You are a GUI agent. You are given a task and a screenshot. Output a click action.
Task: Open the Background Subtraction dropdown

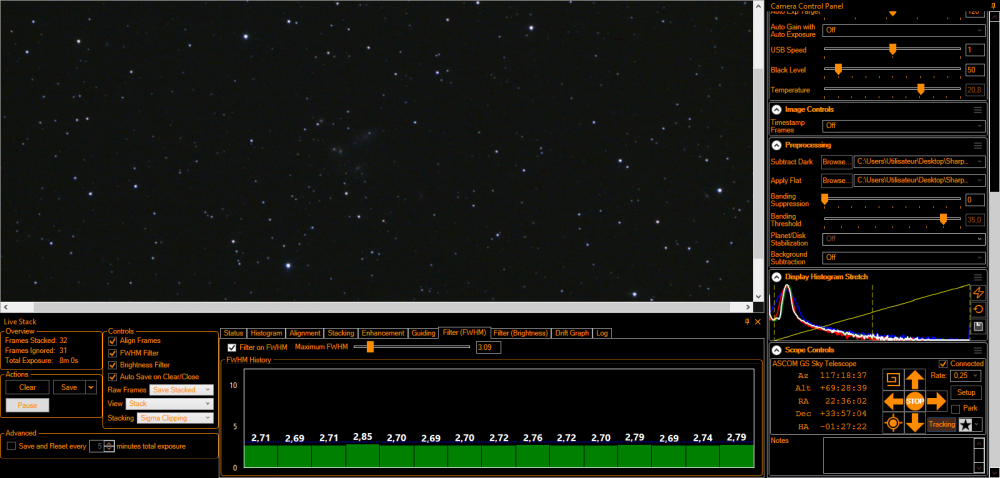(904, 257)
